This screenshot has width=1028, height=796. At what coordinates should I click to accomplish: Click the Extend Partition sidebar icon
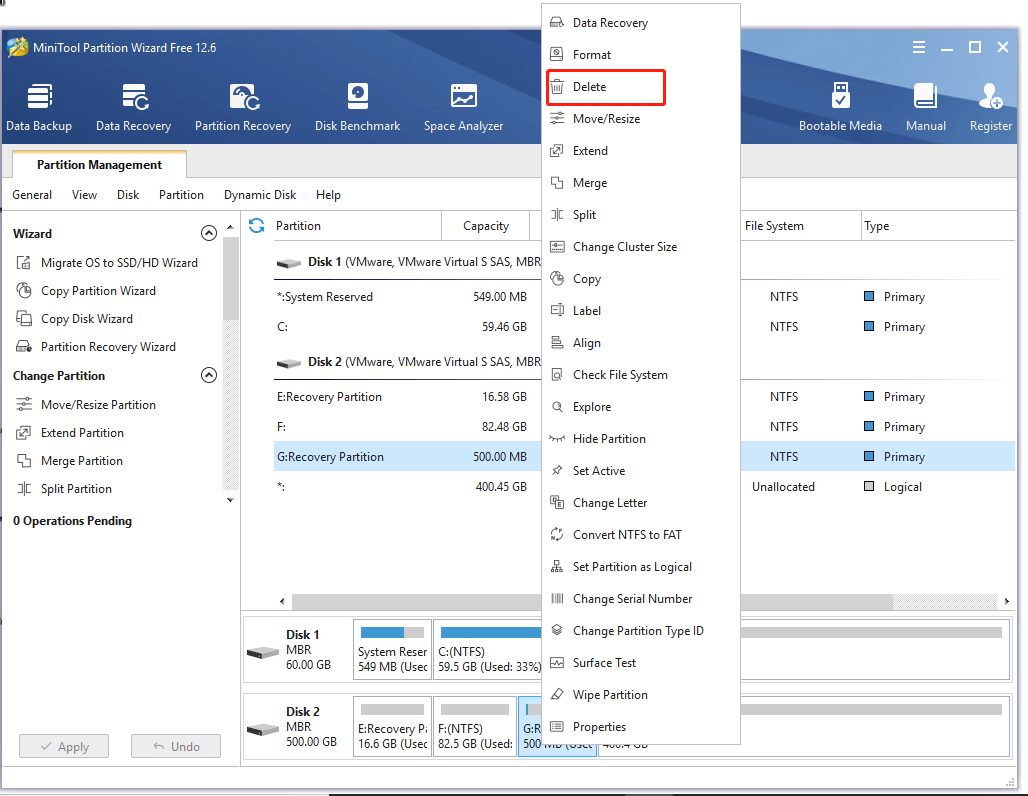coord(24,433)
